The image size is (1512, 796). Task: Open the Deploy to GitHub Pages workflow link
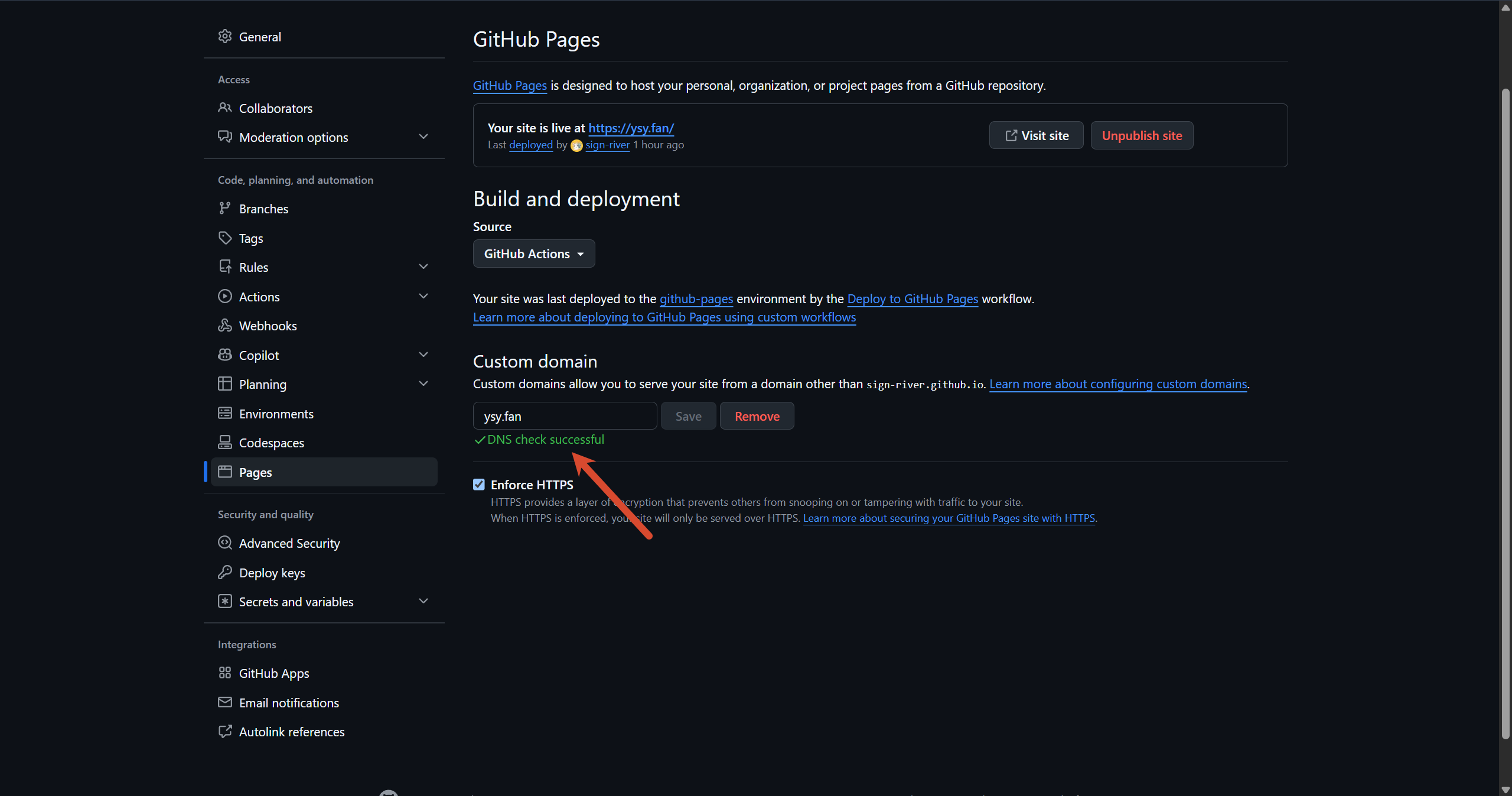pos(913,299)
